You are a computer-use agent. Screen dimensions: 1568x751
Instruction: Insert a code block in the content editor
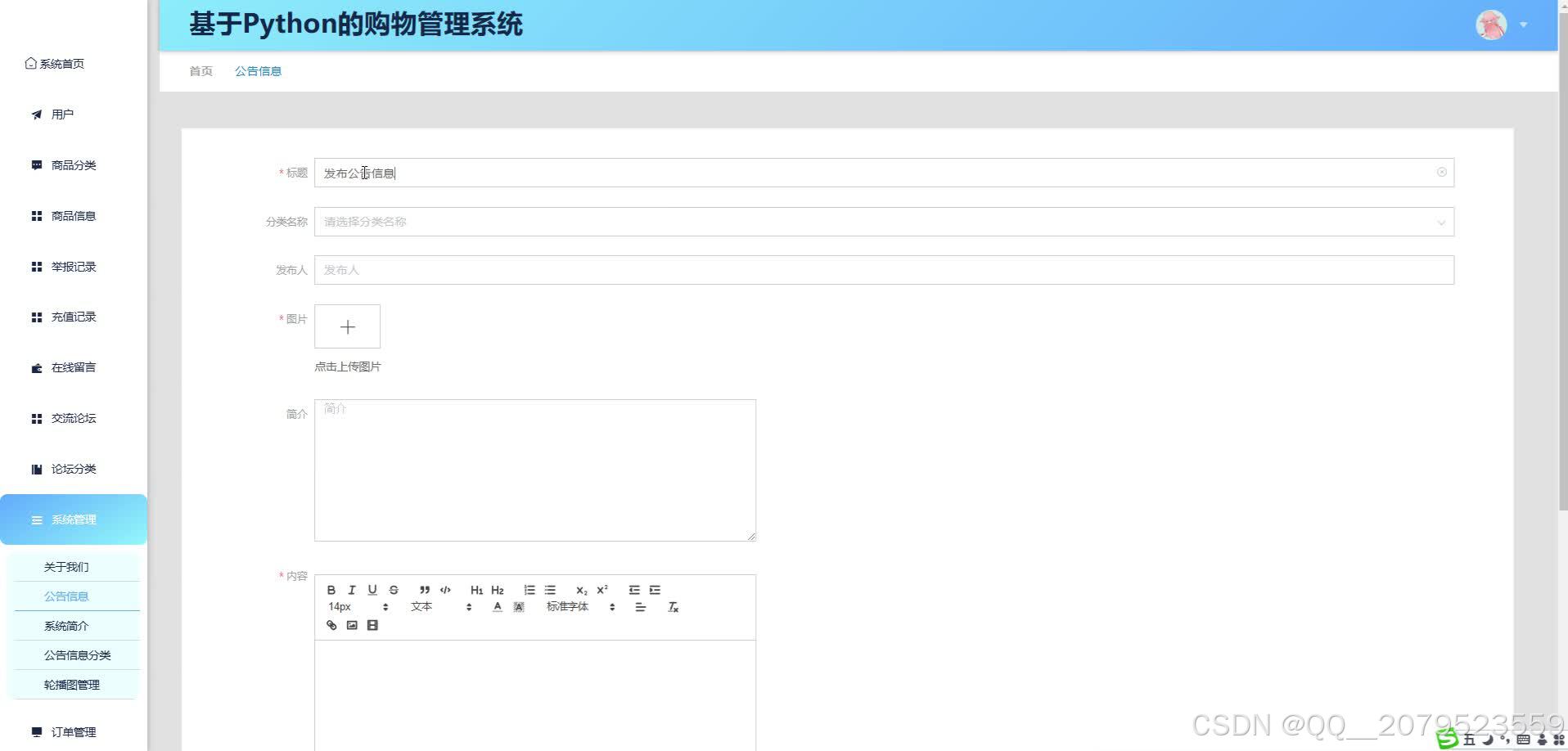pos(445,590)
